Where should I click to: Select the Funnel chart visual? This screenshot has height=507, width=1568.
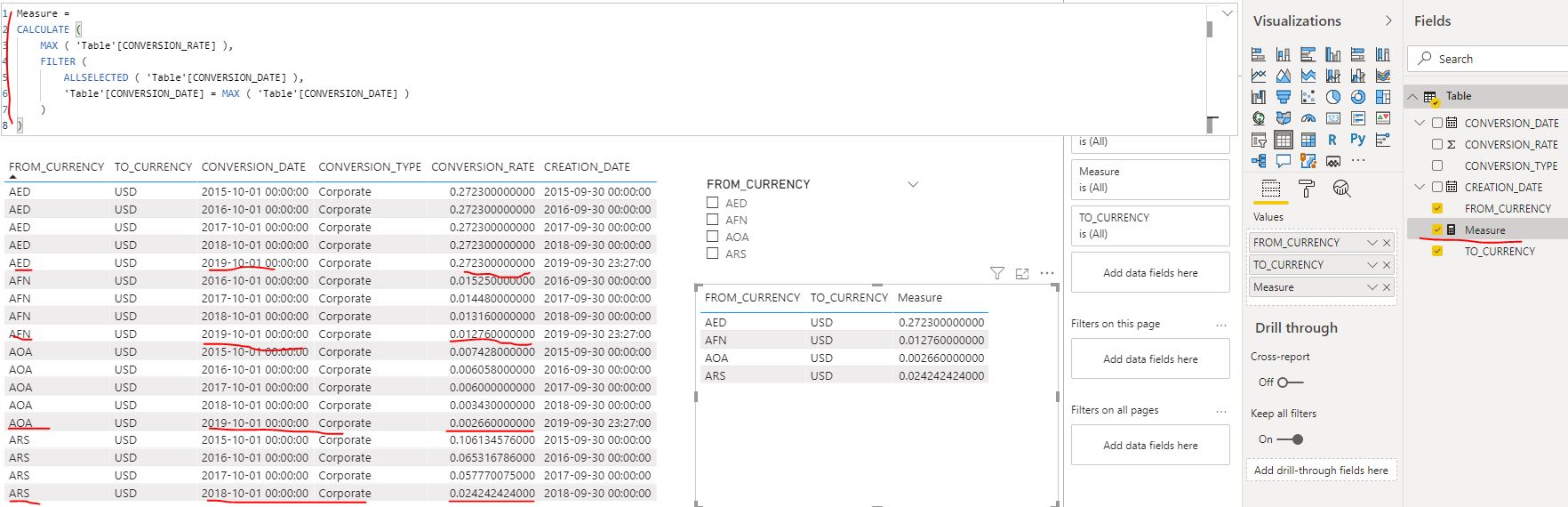coord(1284,97)
